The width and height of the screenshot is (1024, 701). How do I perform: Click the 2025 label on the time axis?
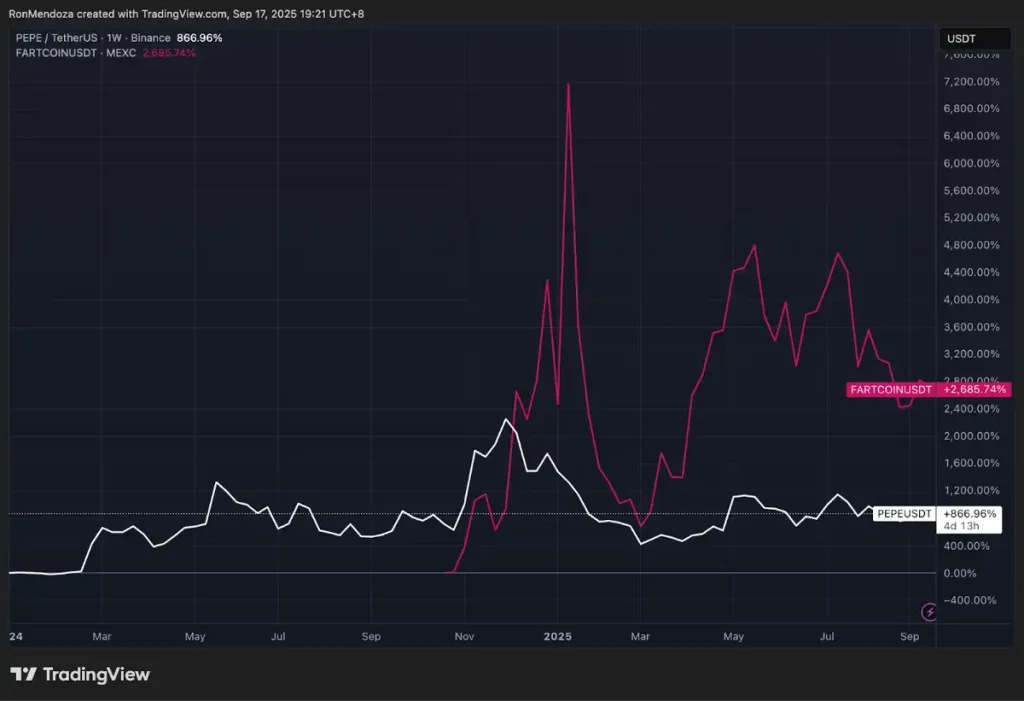coord(557,636)
